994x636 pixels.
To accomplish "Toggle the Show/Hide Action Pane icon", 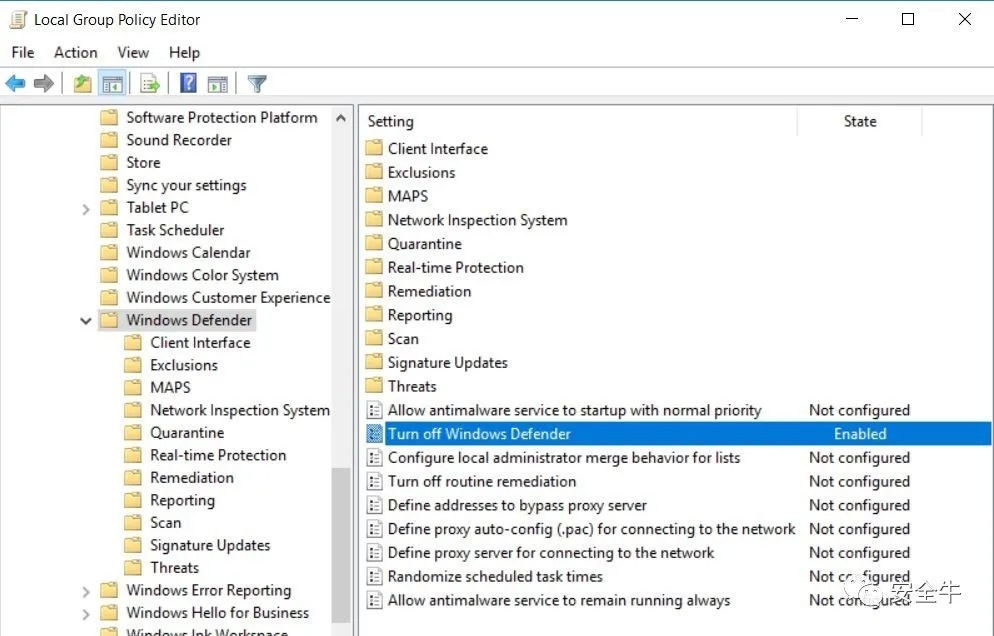I will click(x=217, y=83).
